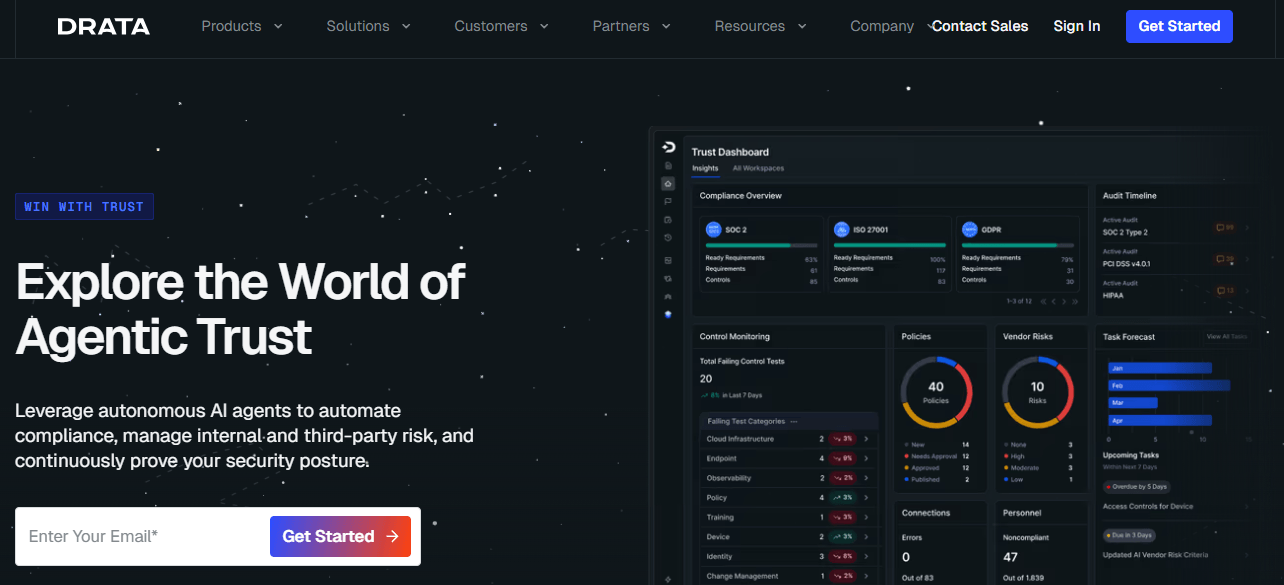Image resolution: width=1284 pixels, height=585 pixels.
Task: Click comment icon for SOC 2 Type 2 audit
Action: coord(1220,227)
